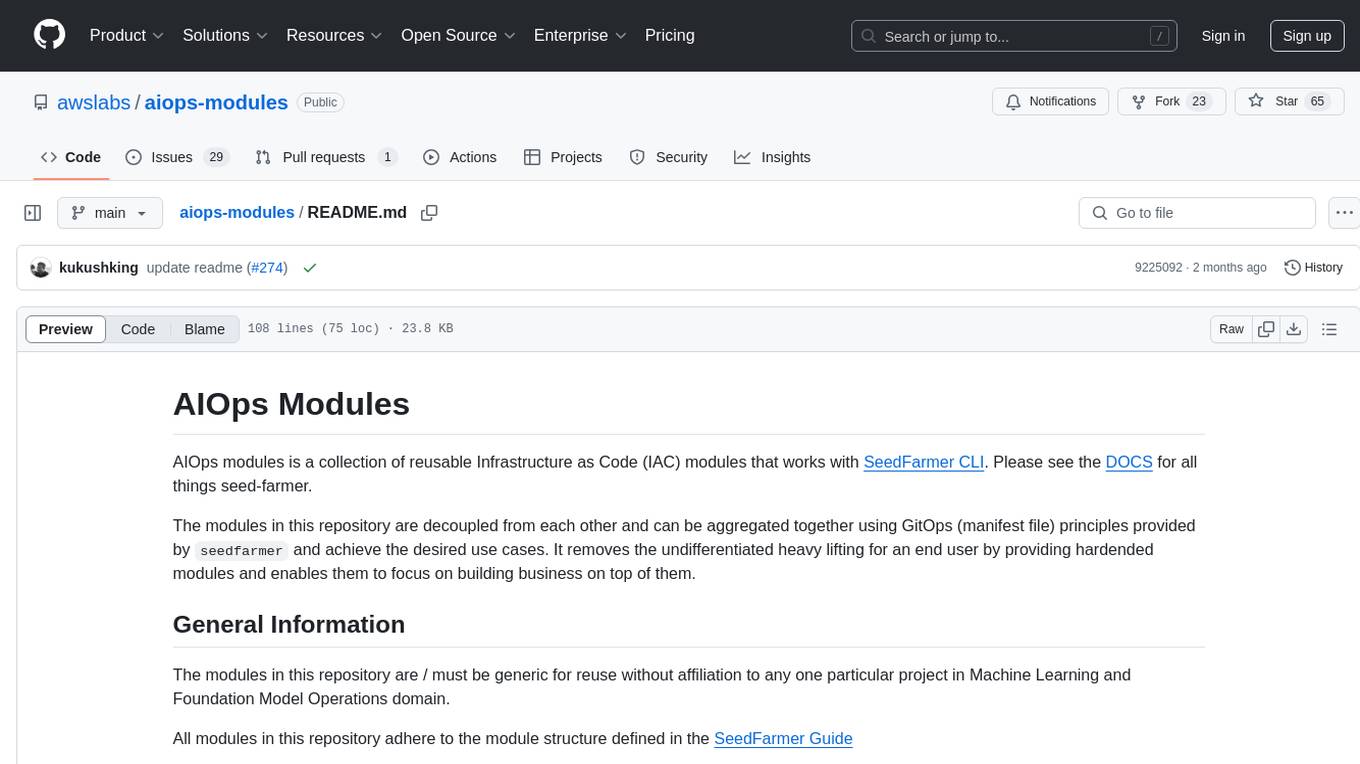Open the Pricing page

coord(670,35)
